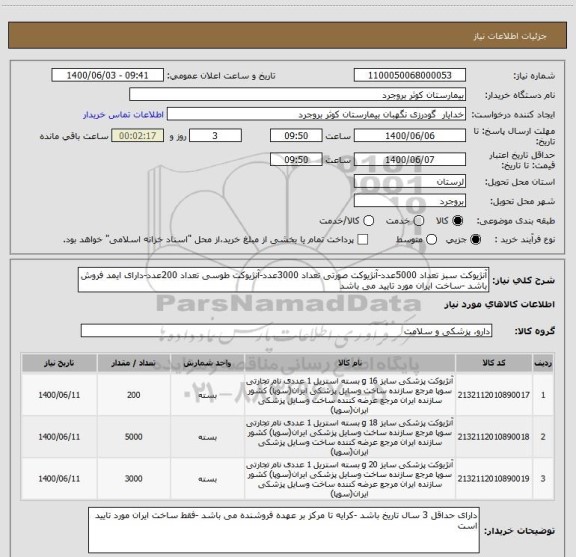Toggle the اسناد خزانه اسلامی payment checkbox

[x=363, y=240]
